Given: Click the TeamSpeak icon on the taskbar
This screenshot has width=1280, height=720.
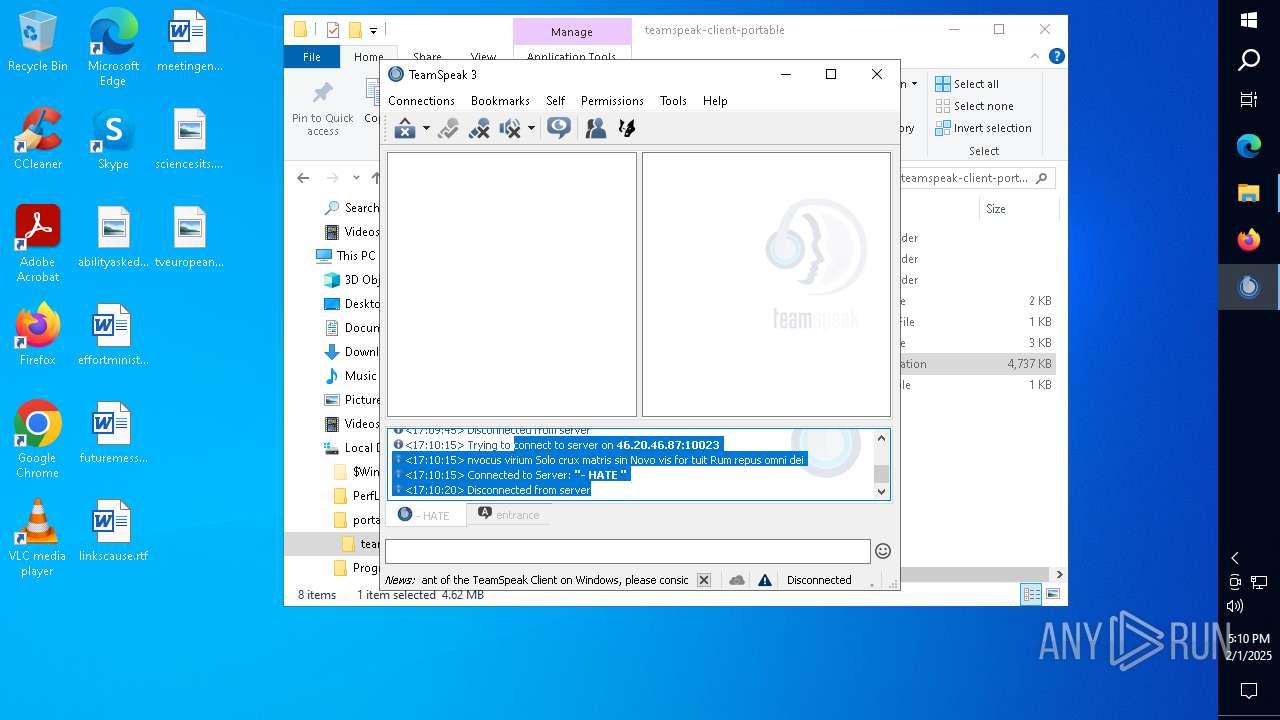Looking at the screenshot, I should 1249,287.
